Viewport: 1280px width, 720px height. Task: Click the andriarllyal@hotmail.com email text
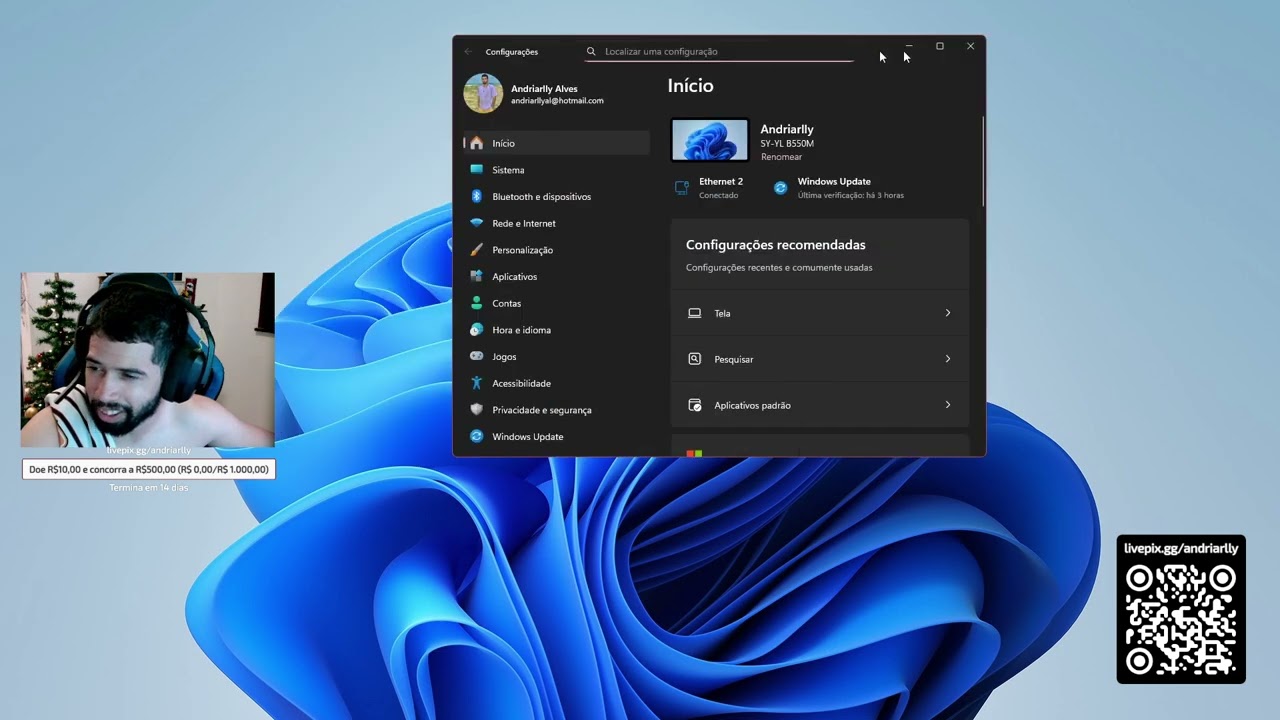point(557,101)
